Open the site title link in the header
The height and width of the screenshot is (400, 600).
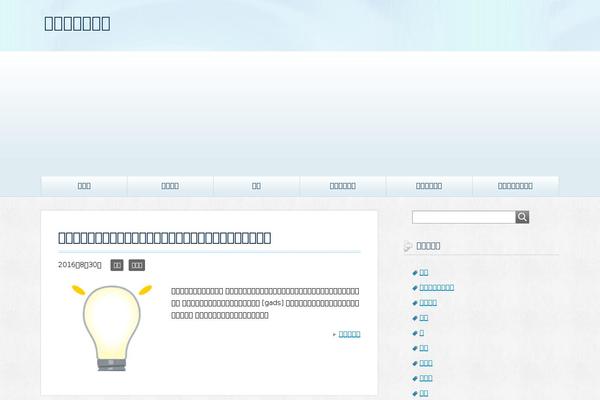pos(77,23)
